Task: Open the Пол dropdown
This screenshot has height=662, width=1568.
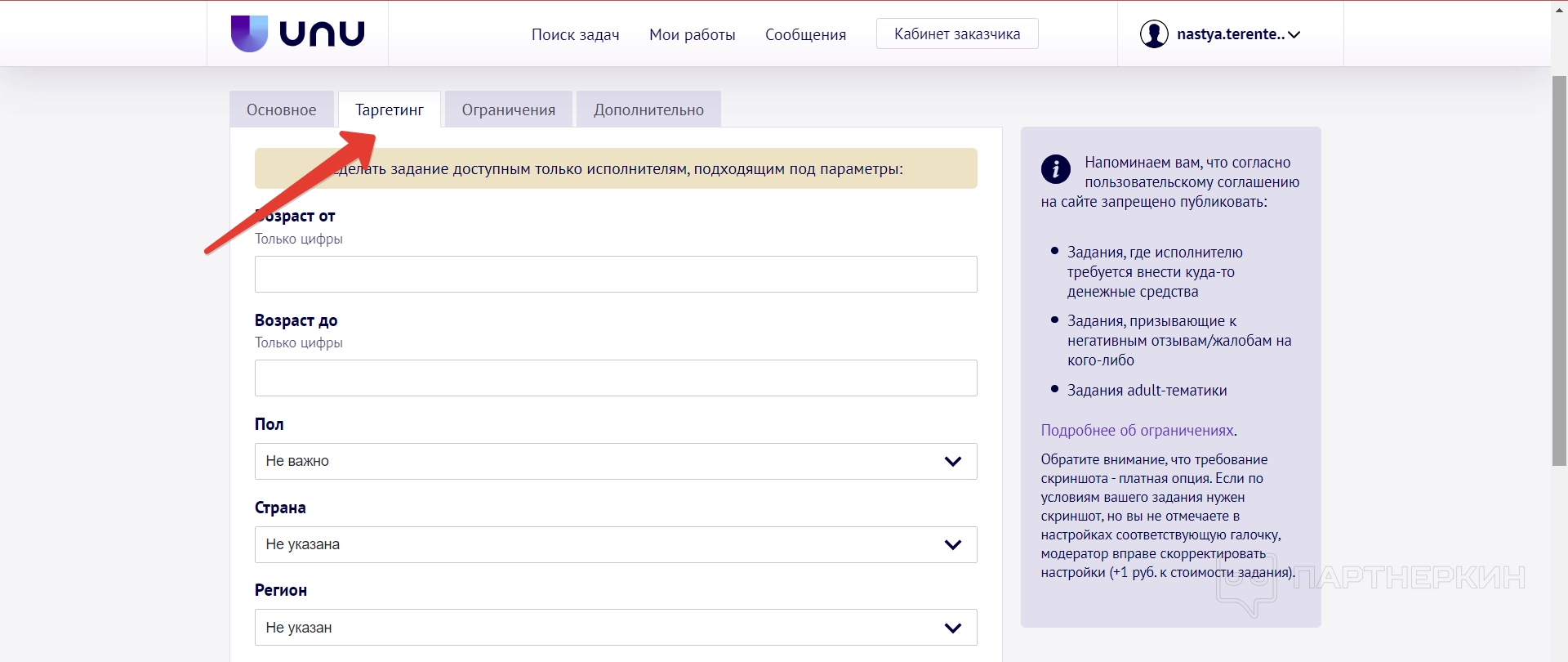Action: [x=616, y=462]
